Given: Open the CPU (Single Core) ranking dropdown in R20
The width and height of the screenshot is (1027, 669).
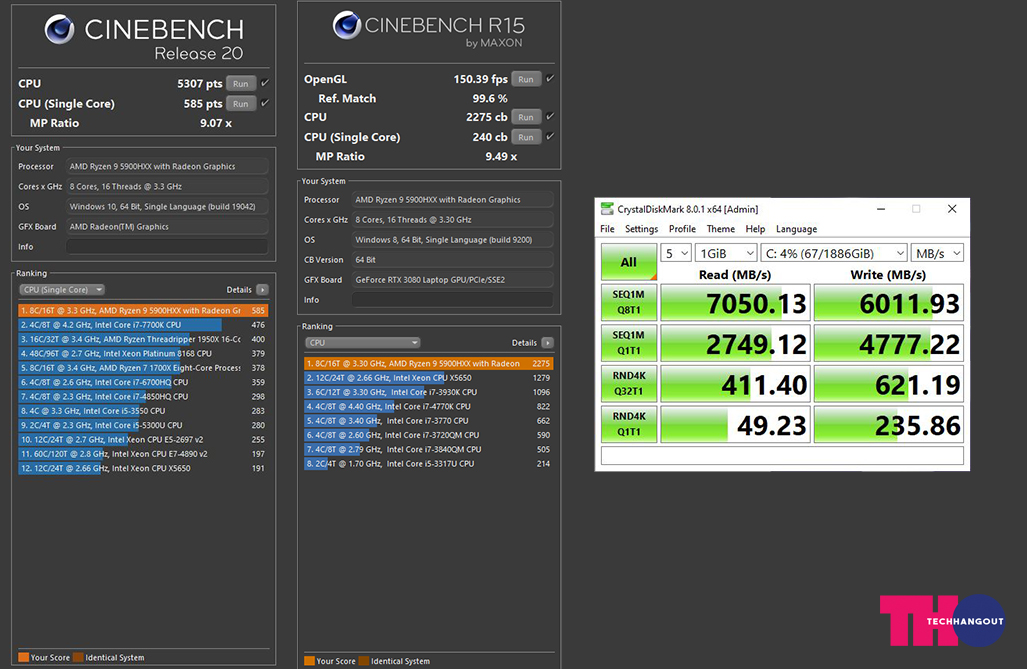Looking at the screenshot, I should point(62,290).
